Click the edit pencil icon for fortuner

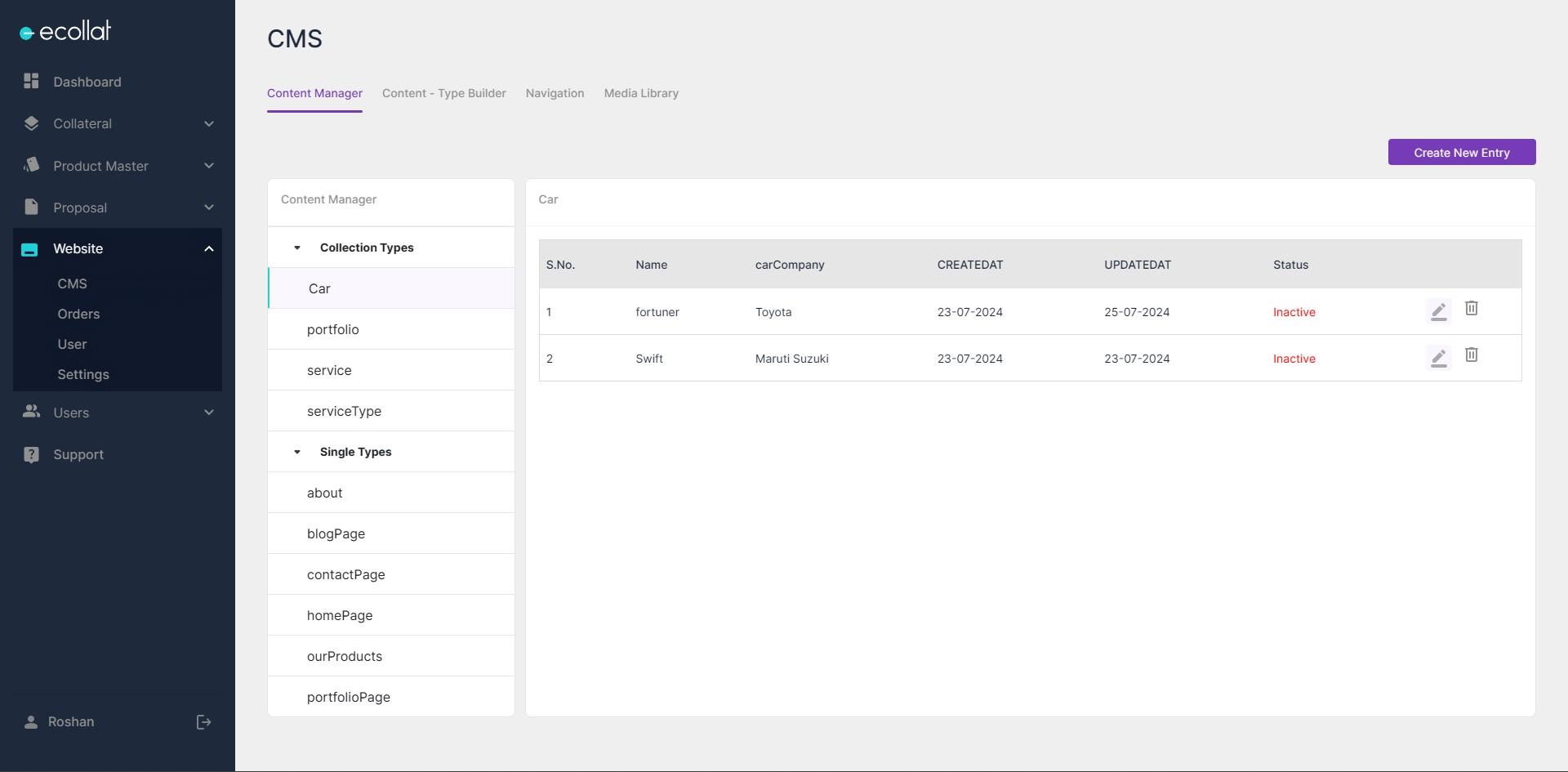[1438, 311]
